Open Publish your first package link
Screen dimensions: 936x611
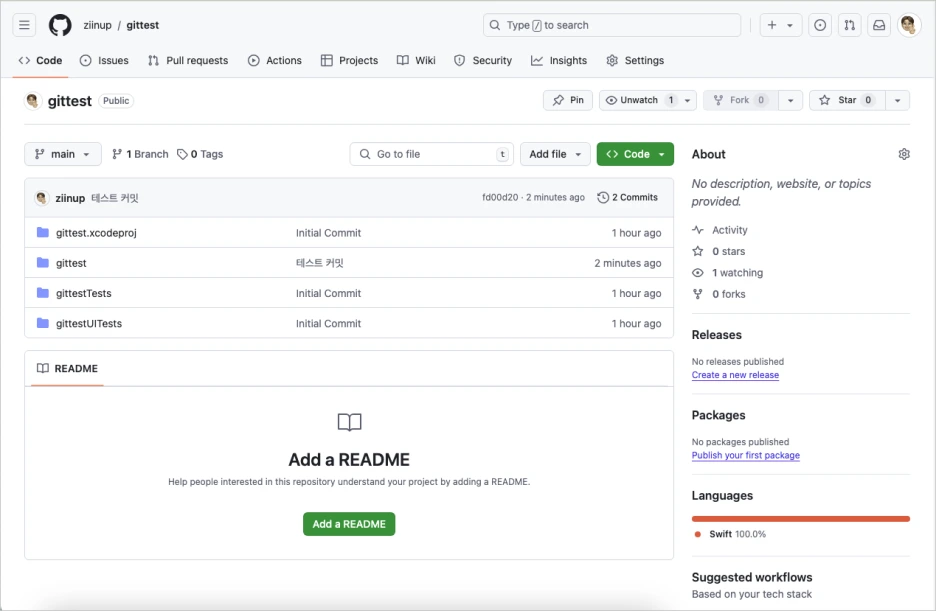click(x=746, y=455)
